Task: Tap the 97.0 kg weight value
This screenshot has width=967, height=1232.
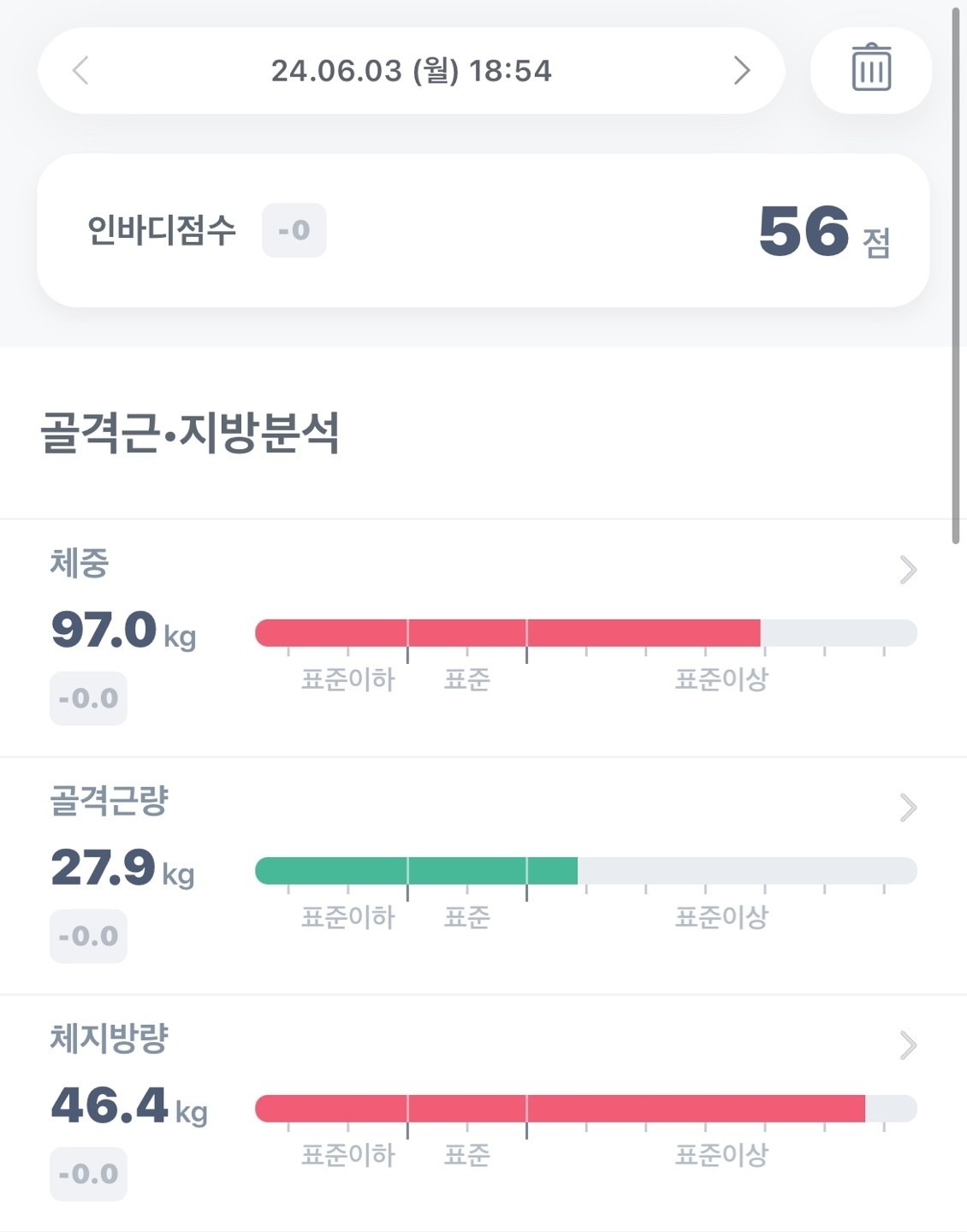Action: 124,631
